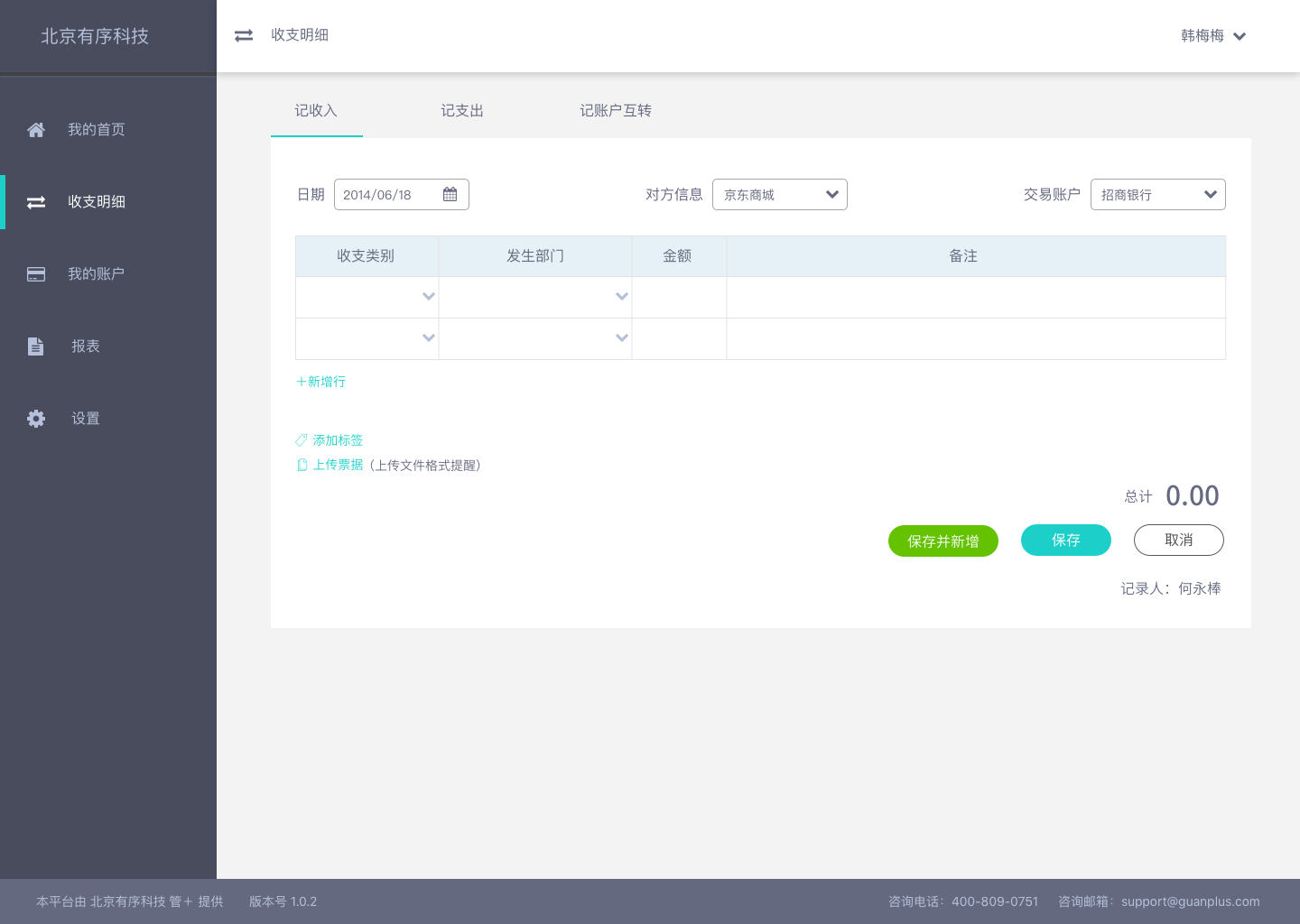Click the 新增行 link to add a row

coord(320,381)
